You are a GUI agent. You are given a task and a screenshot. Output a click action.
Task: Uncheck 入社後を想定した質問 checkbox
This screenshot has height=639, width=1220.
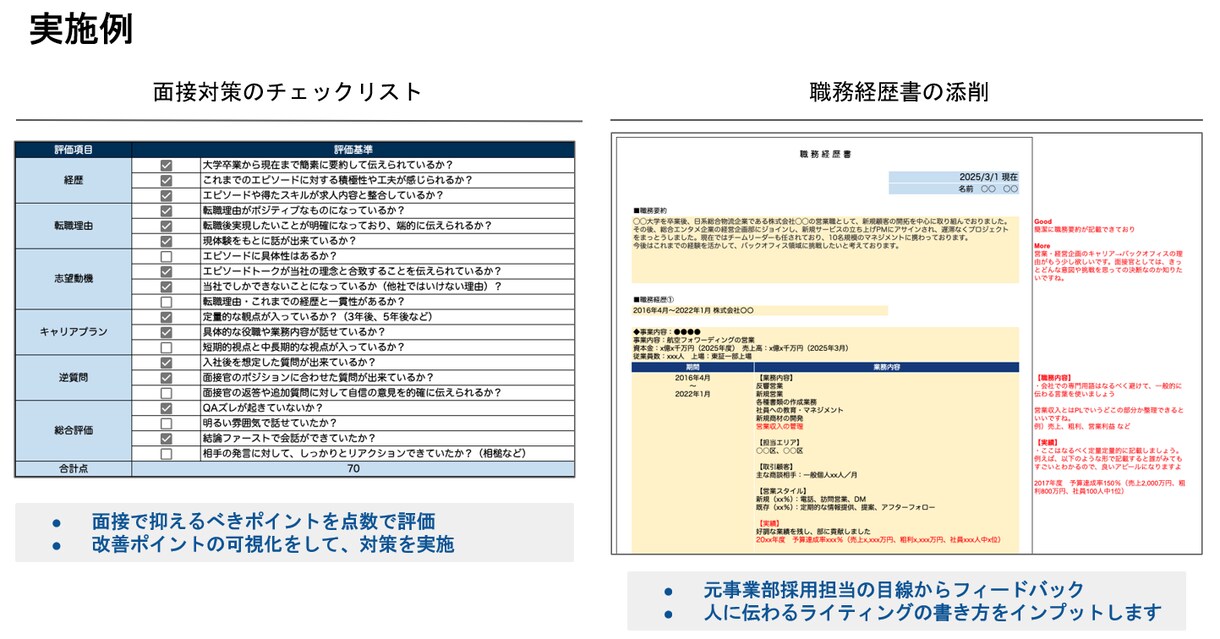166,362
